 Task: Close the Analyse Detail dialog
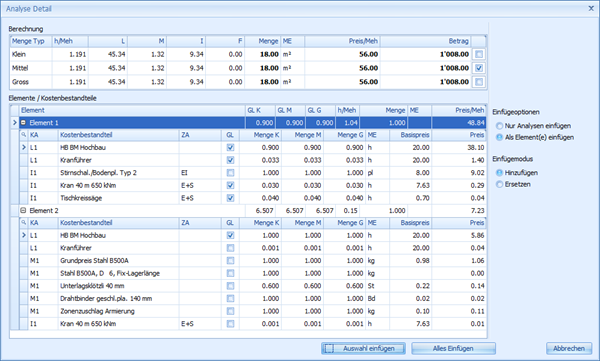(x=591, y=8)
